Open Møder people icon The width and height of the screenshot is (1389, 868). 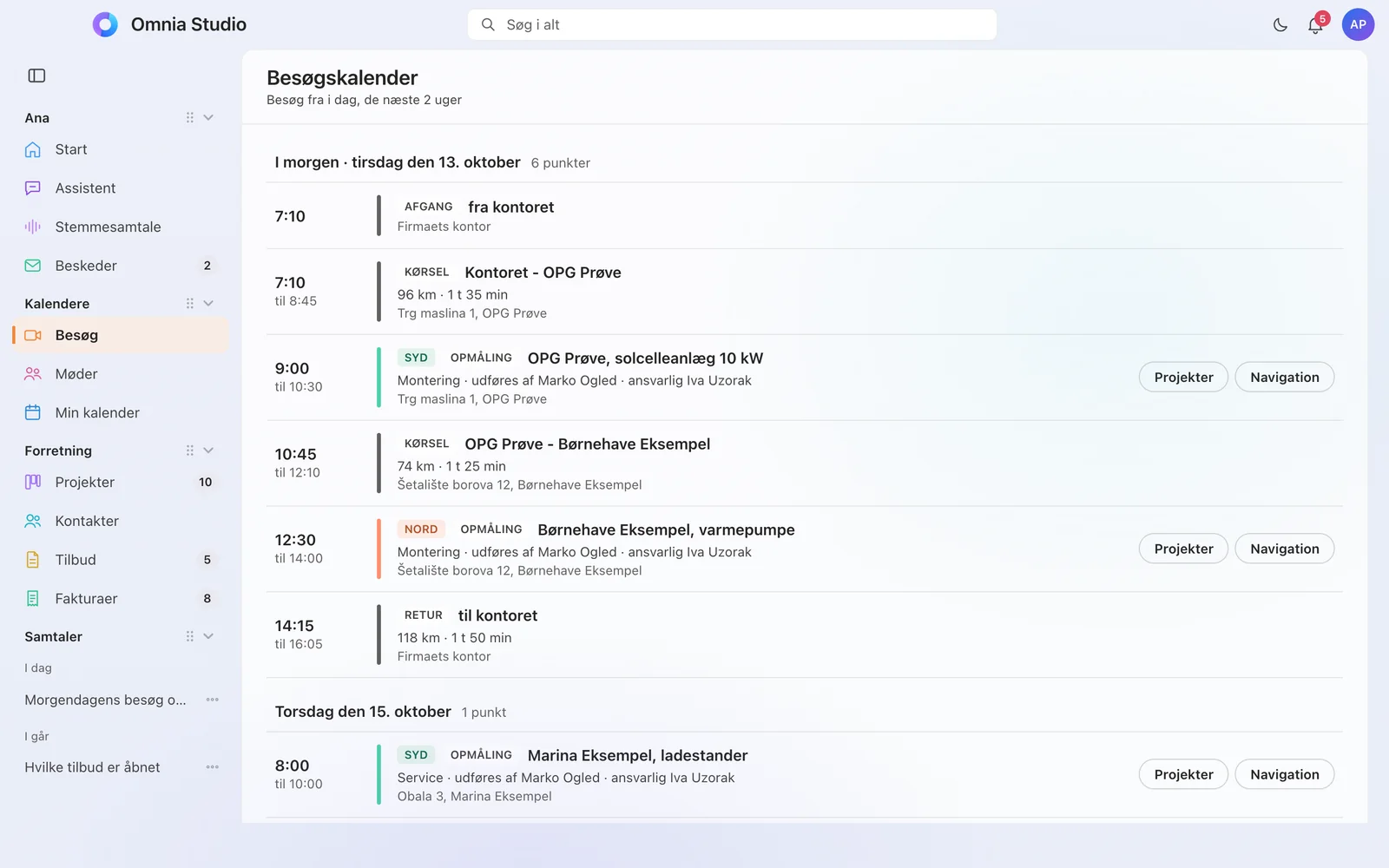tap(33, 374)
